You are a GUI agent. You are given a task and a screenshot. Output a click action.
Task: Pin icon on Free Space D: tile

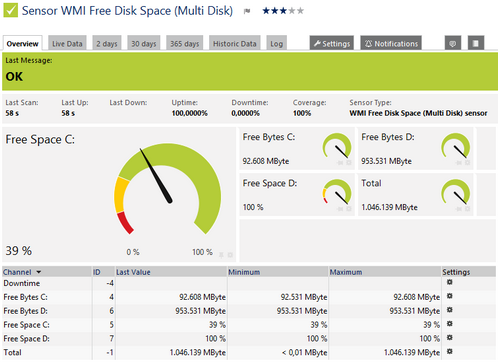point(340,209)
